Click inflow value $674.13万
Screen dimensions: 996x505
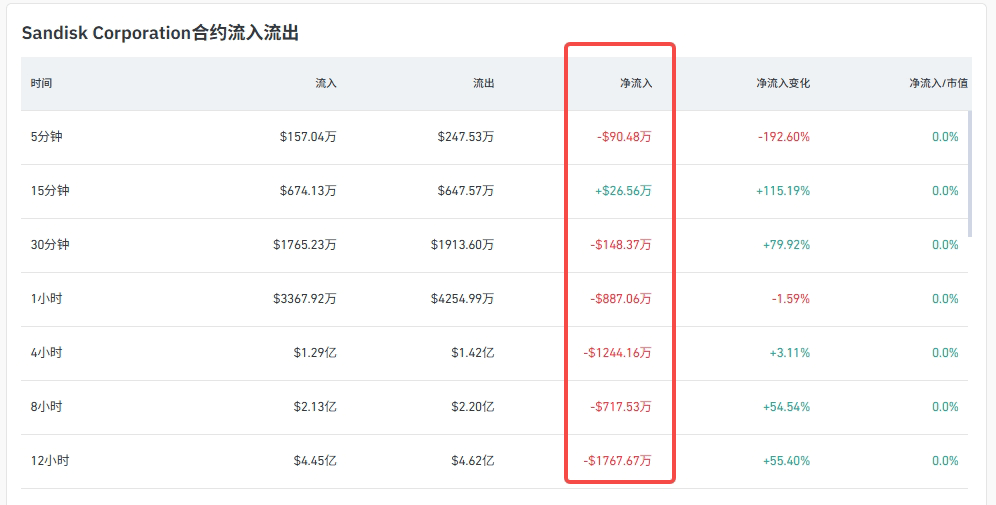point(308,191)
